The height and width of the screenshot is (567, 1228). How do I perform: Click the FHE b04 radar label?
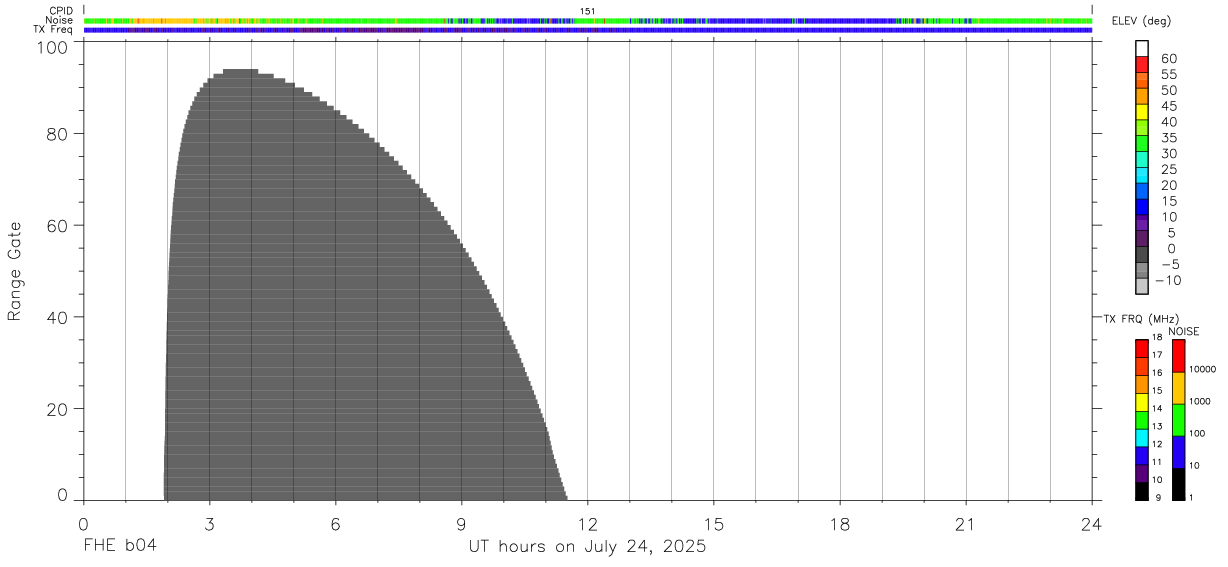pyautogui.click(x=118, y=547)
